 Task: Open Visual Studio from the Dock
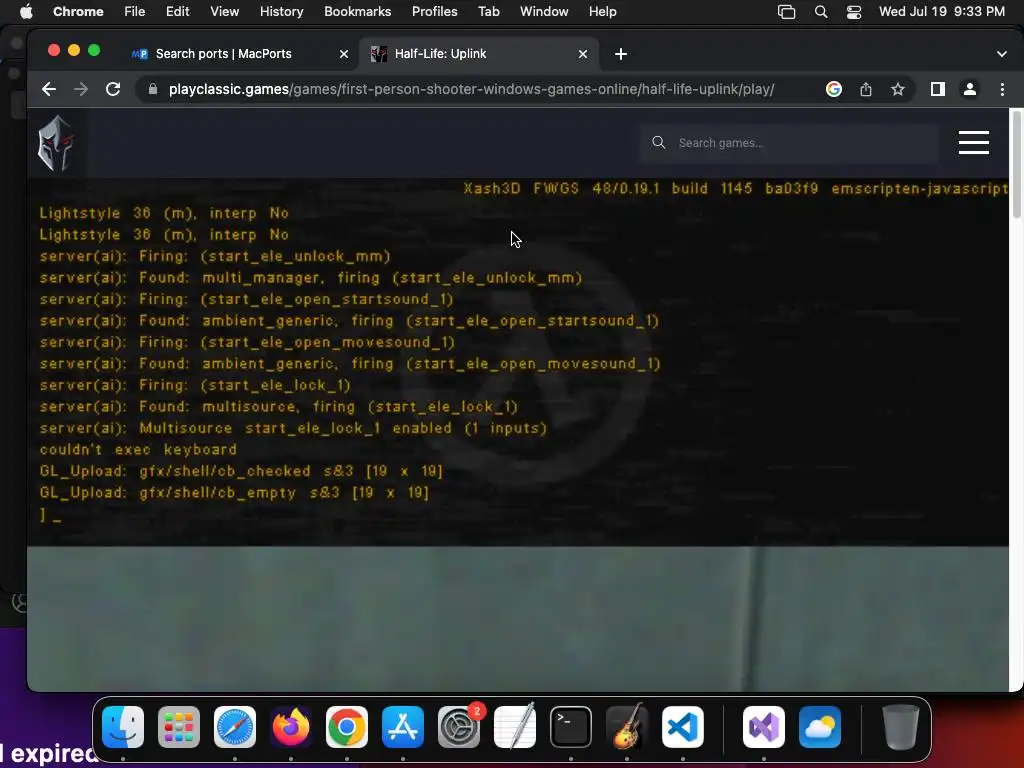pos(763,727)
